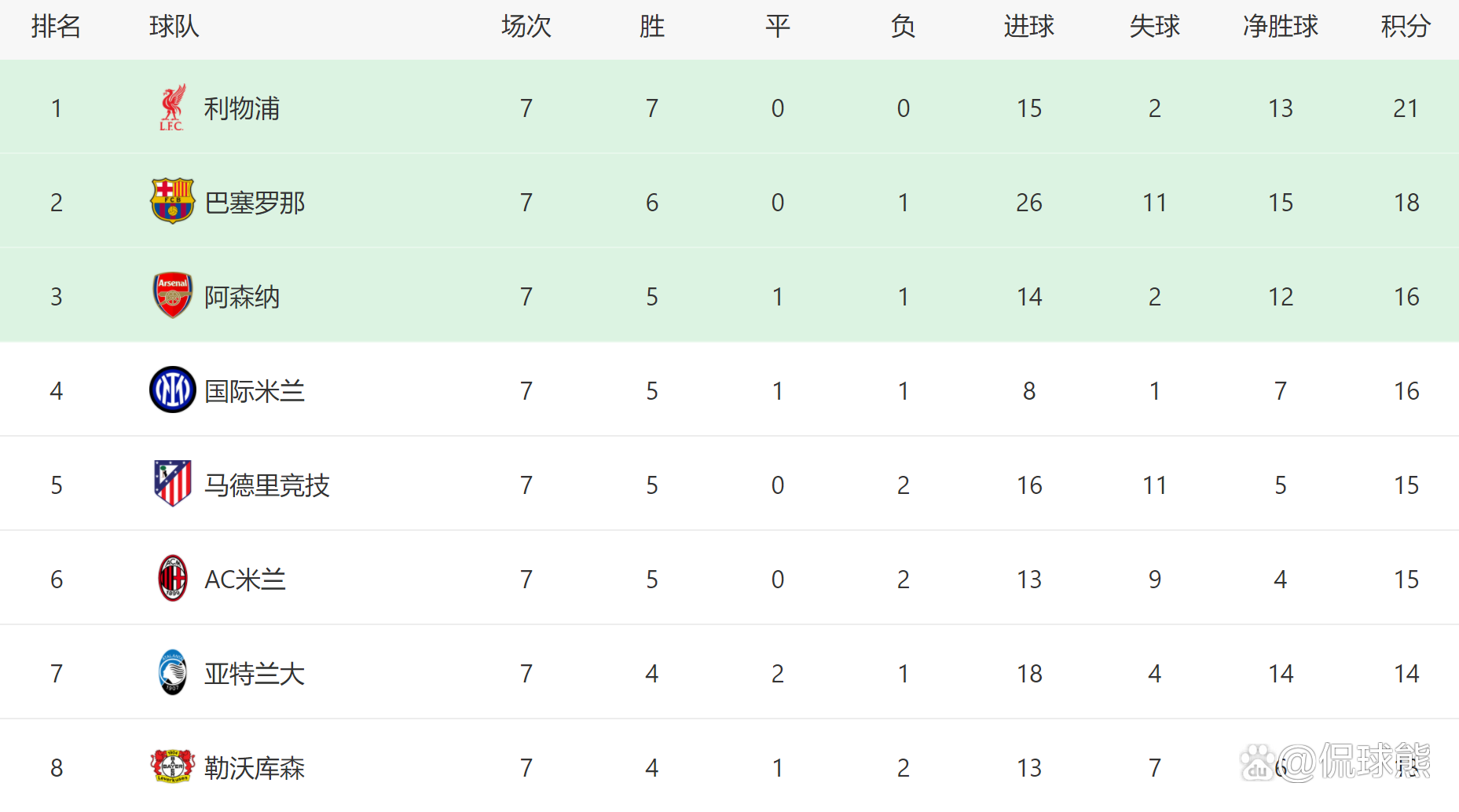Click the 排名 column header

point(56,27)
